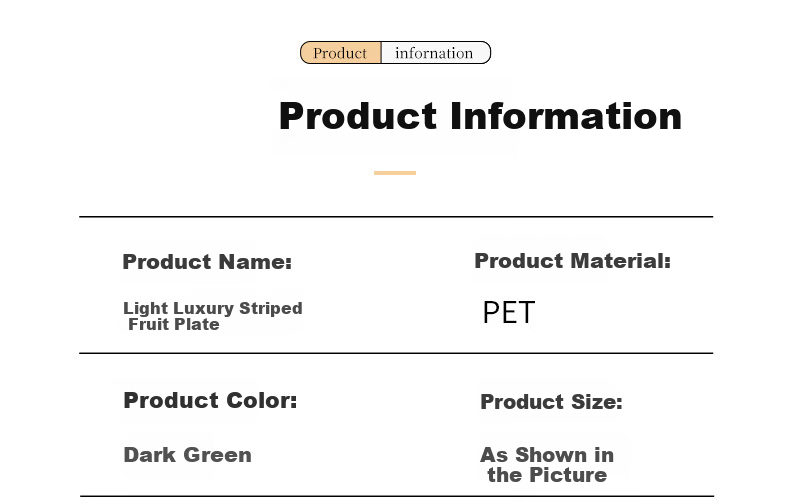Click the word Luxury in product name
Viewport: 790px width, 504px height.
coord(203,308)
